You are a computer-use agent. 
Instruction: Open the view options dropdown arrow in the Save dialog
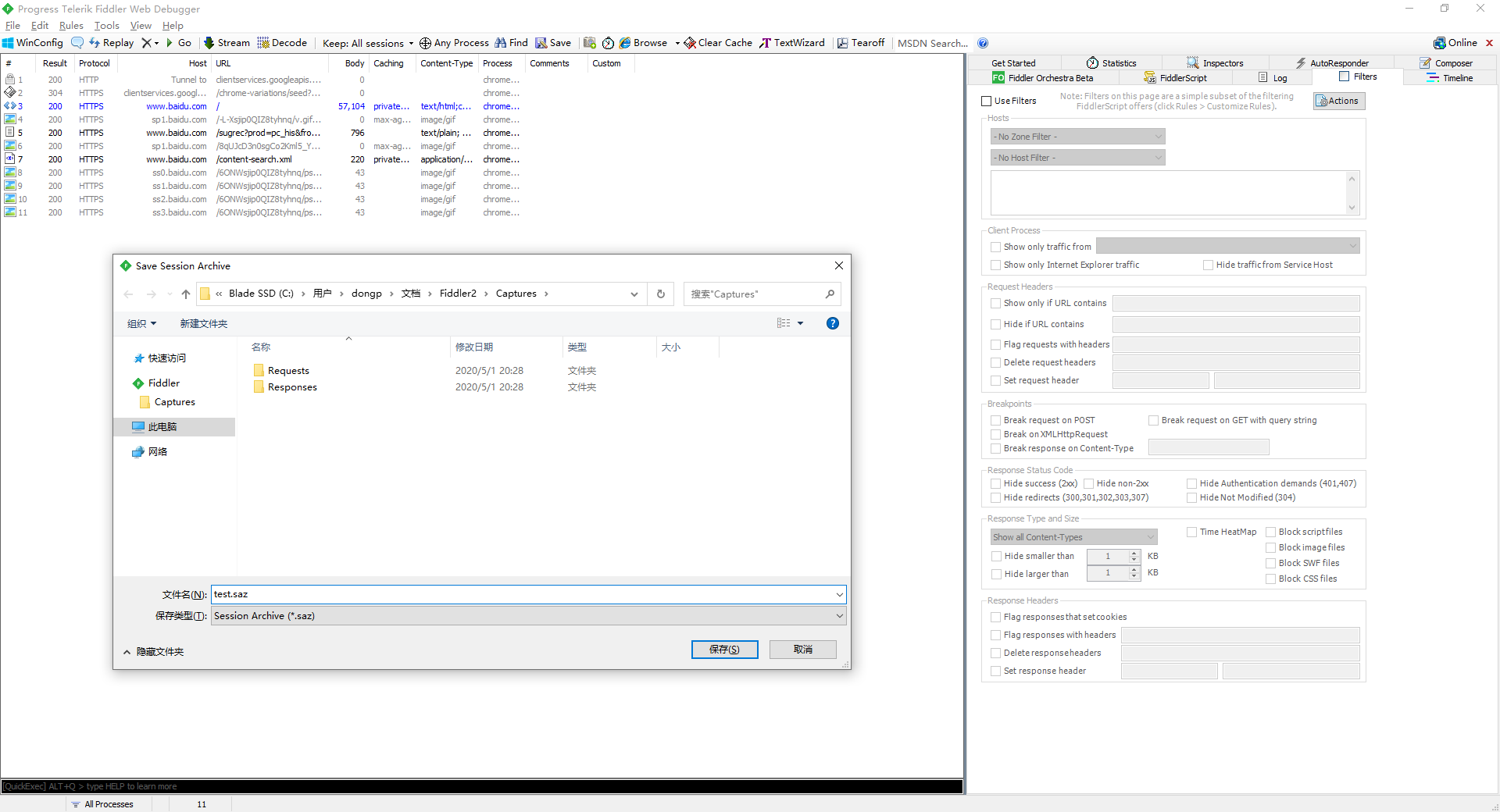click(x=800, y=323)
